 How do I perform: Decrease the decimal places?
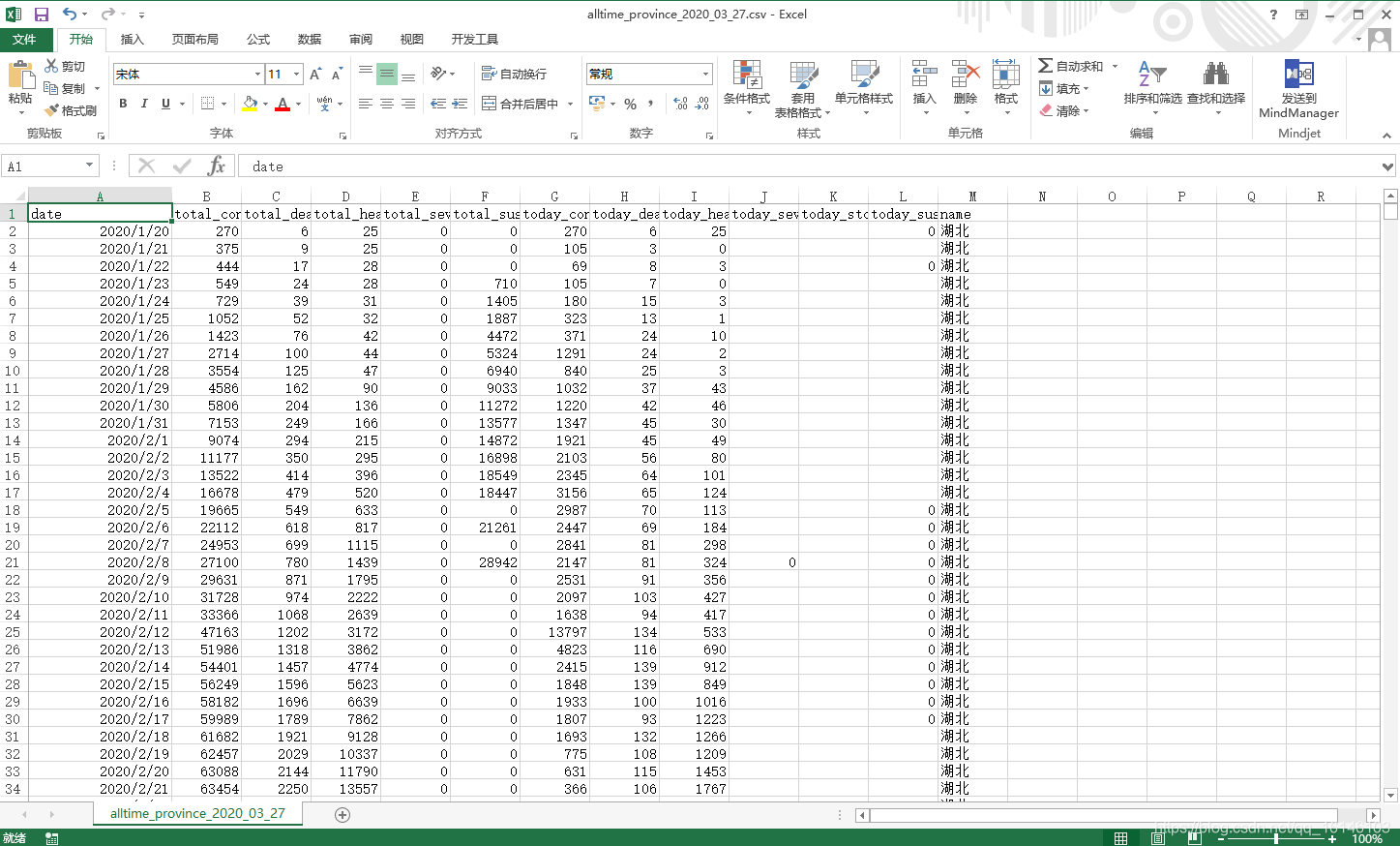(702, 104)
